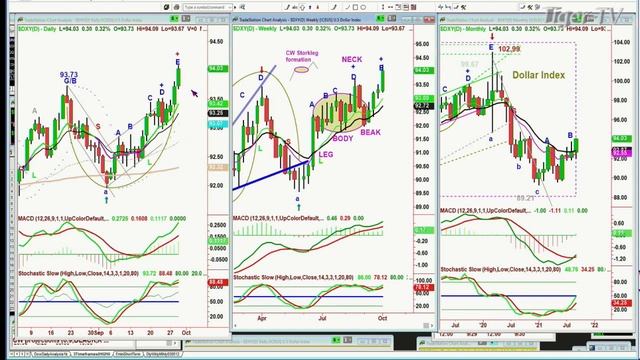Screen dimensions: 640x360
Task: Select the outlined up-arrow drawing tool
Action: tap(302, 7)
